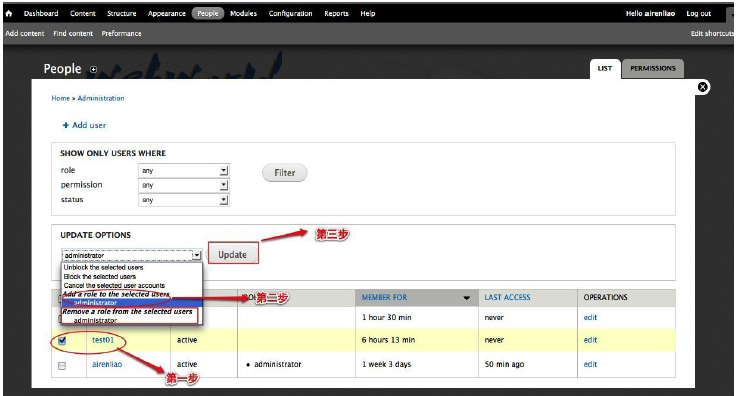Open the Help menu

click(x=368, y=14)
